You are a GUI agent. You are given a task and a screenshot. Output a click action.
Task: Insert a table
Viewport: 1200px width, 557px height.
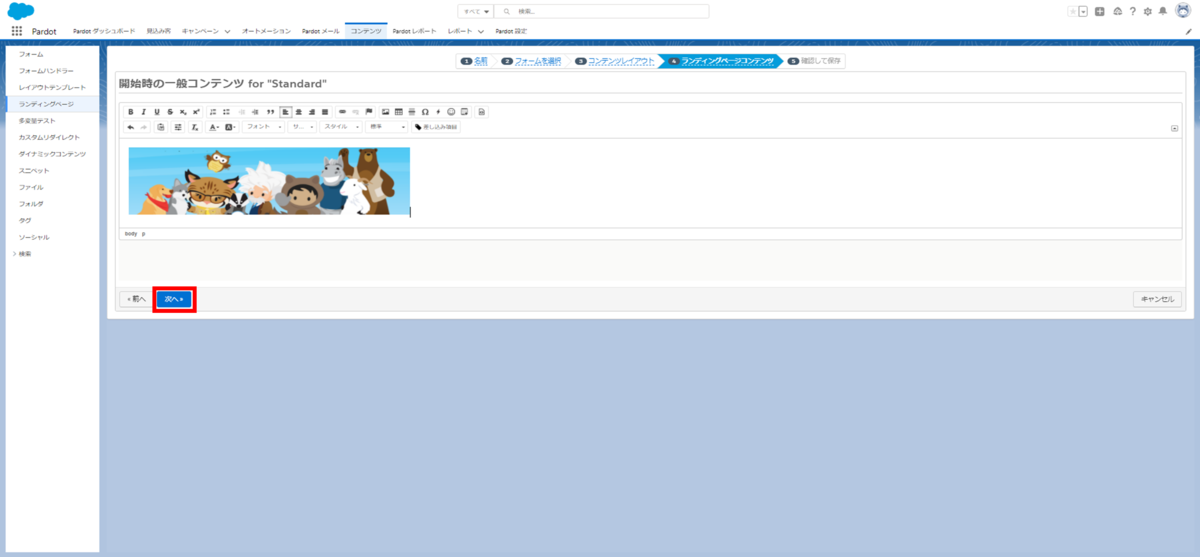pyautogui.click(x=399, y=112)
